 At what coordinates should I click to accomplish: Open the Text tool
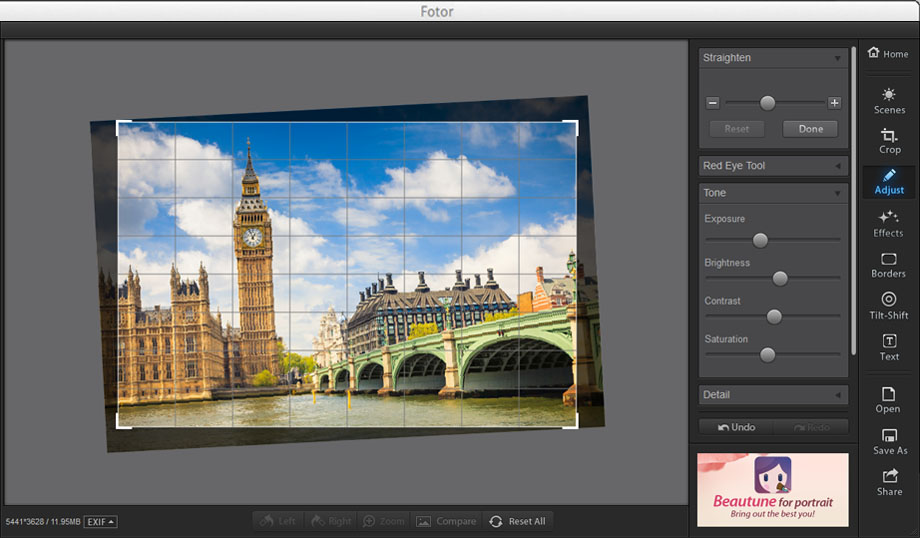889,346
